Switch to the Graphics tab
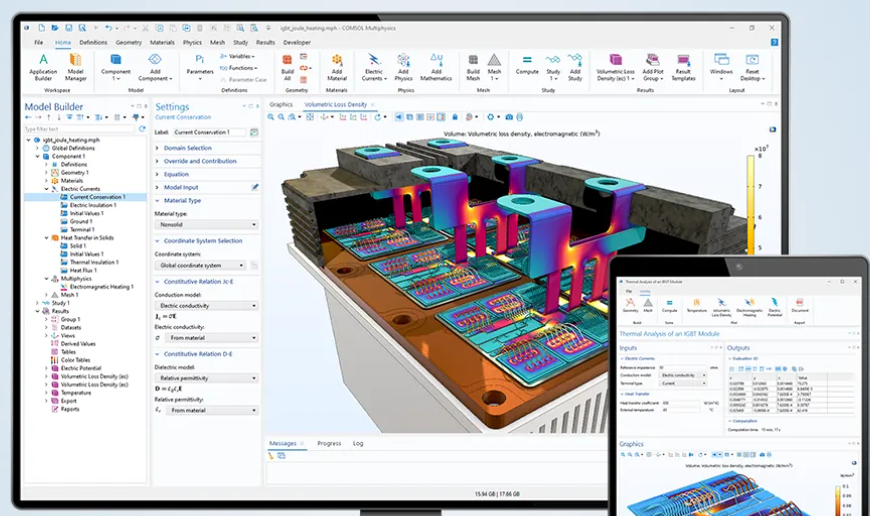This screenshot has height=516, width=870. (281, 104)
